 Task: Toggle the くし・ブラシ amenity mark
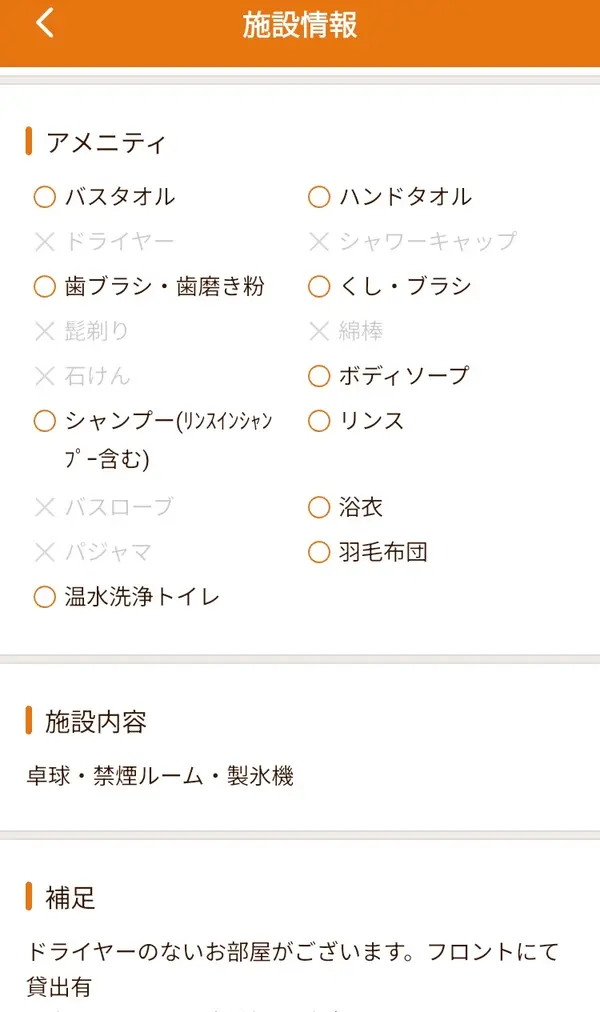tap(318, 286)
